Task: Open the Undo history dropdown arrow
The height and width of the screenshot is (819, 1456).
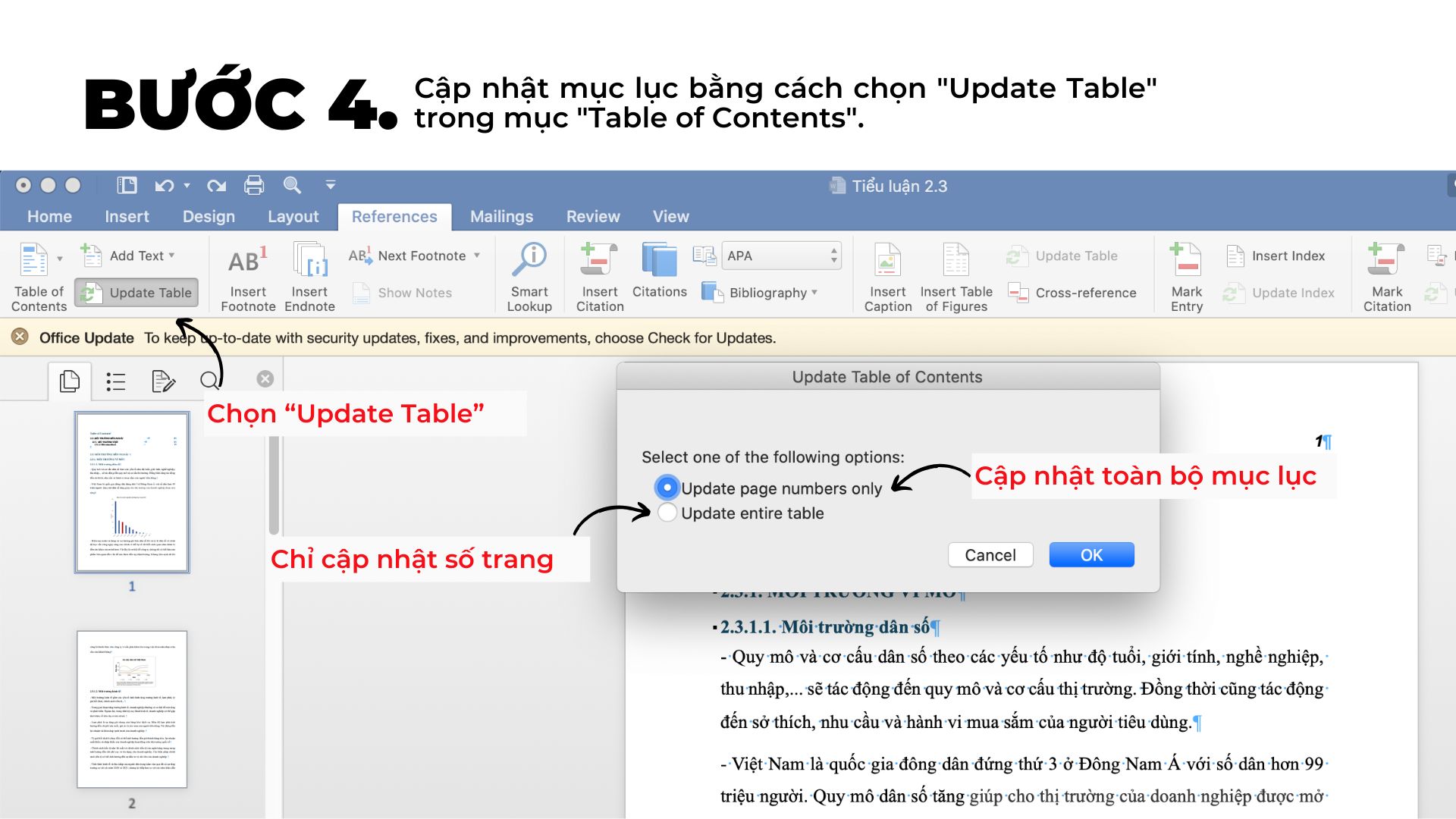Action: [187, 185]
